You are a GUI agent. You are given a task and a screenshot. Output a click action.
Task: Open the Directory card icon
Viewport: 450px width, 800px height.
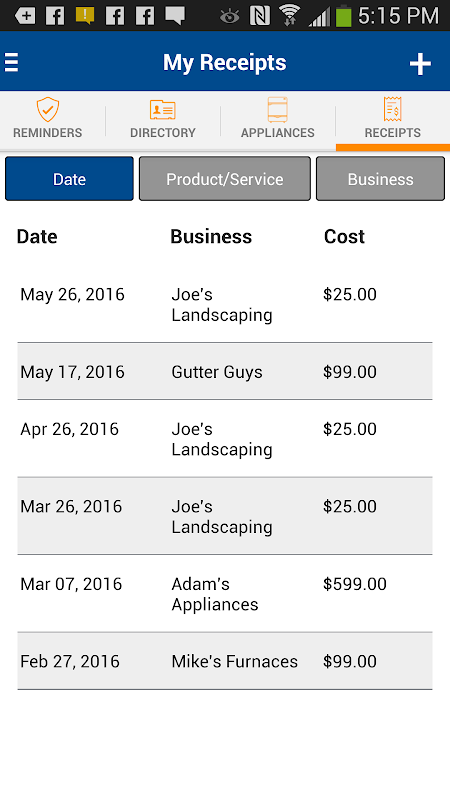point(163,110)
